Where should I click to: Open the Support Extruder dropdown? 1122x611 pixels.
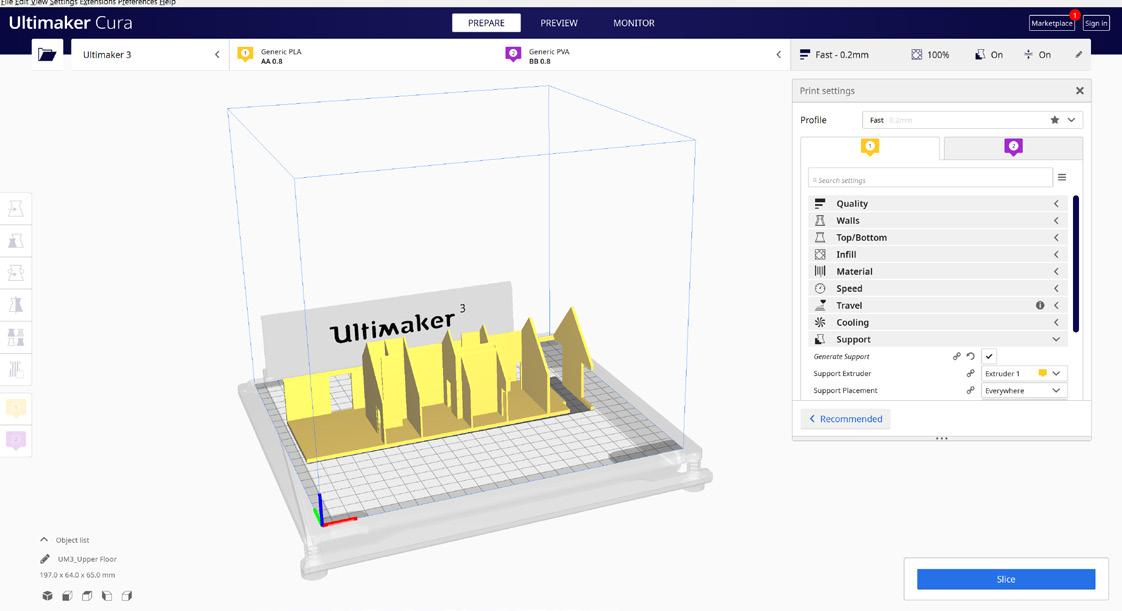[1024, 373]
